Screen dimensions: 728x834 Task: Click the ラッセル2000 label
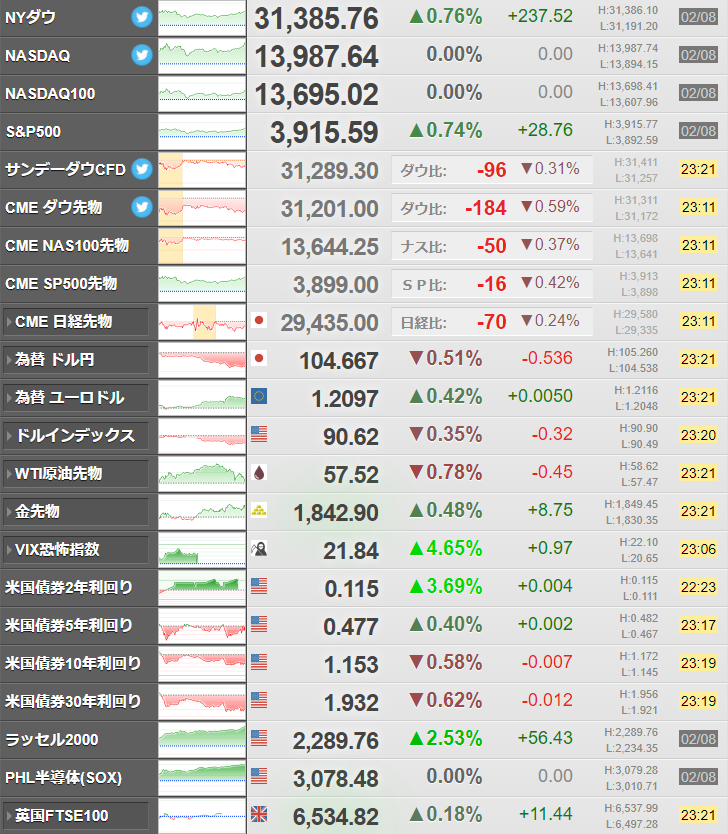52,739
